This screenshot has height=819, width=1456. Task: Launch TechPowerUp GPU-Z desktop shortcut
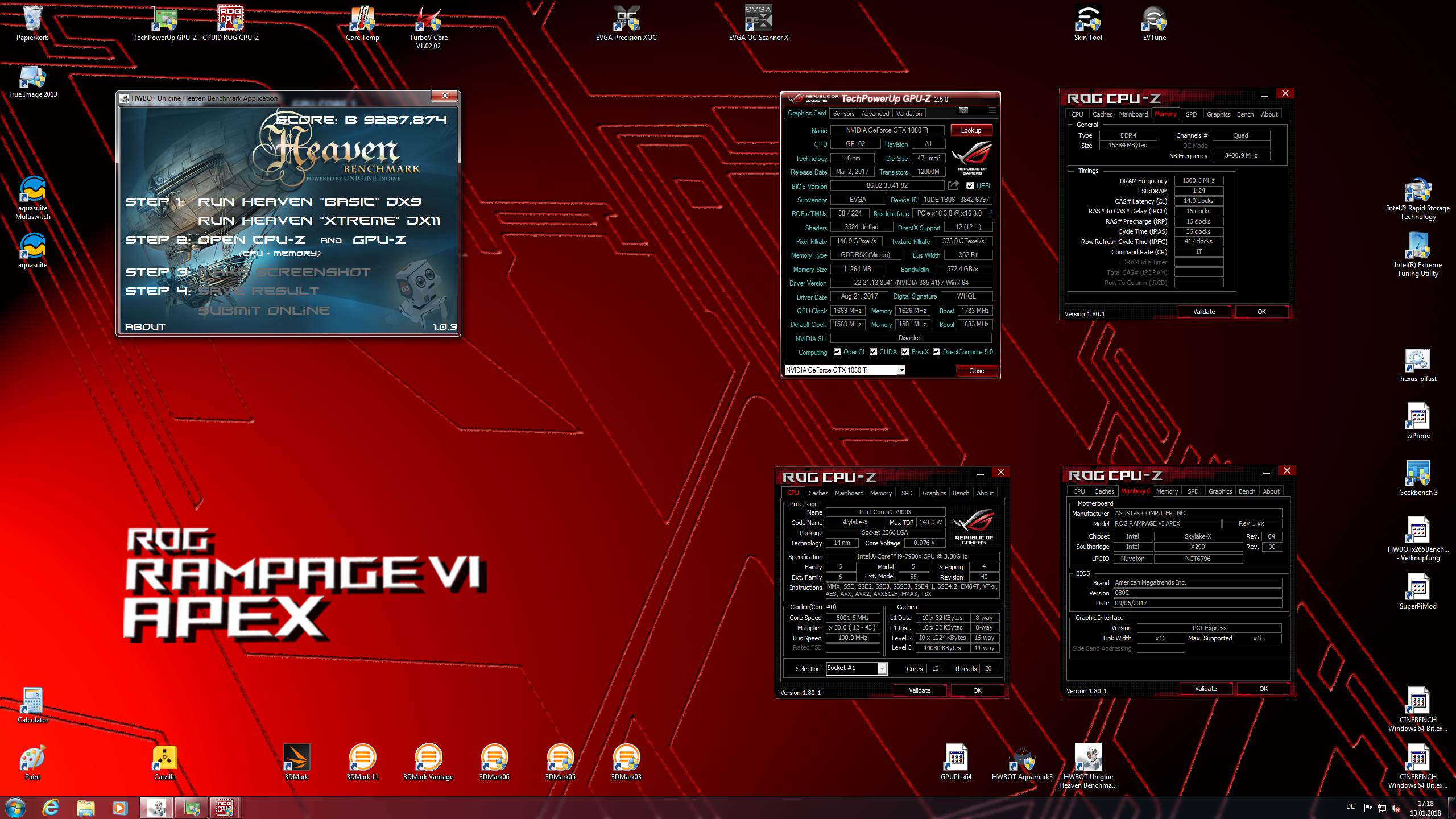(x=165, y=24)
